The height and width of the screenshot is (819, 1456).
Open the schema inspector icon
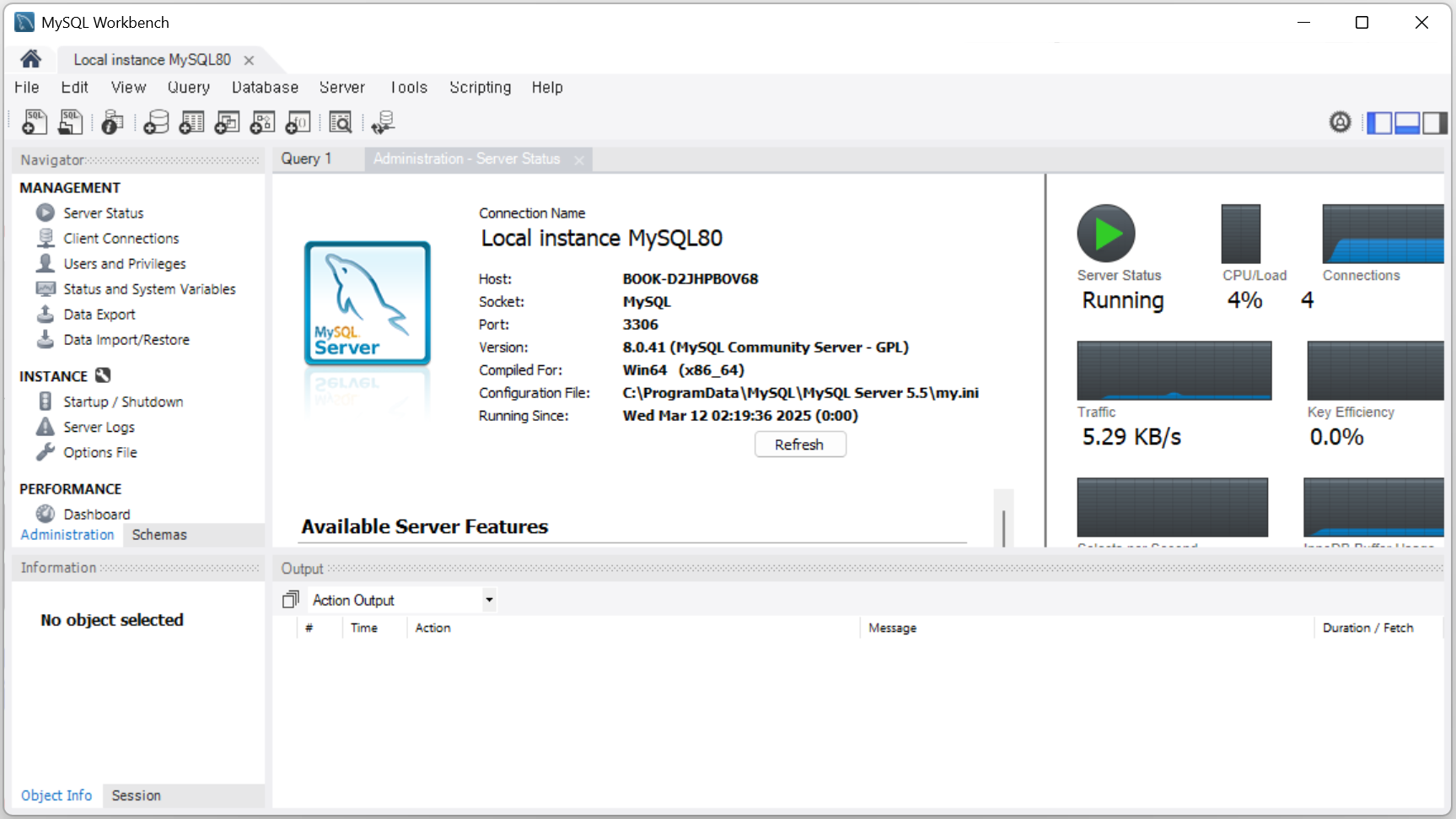tap(112, 122)
